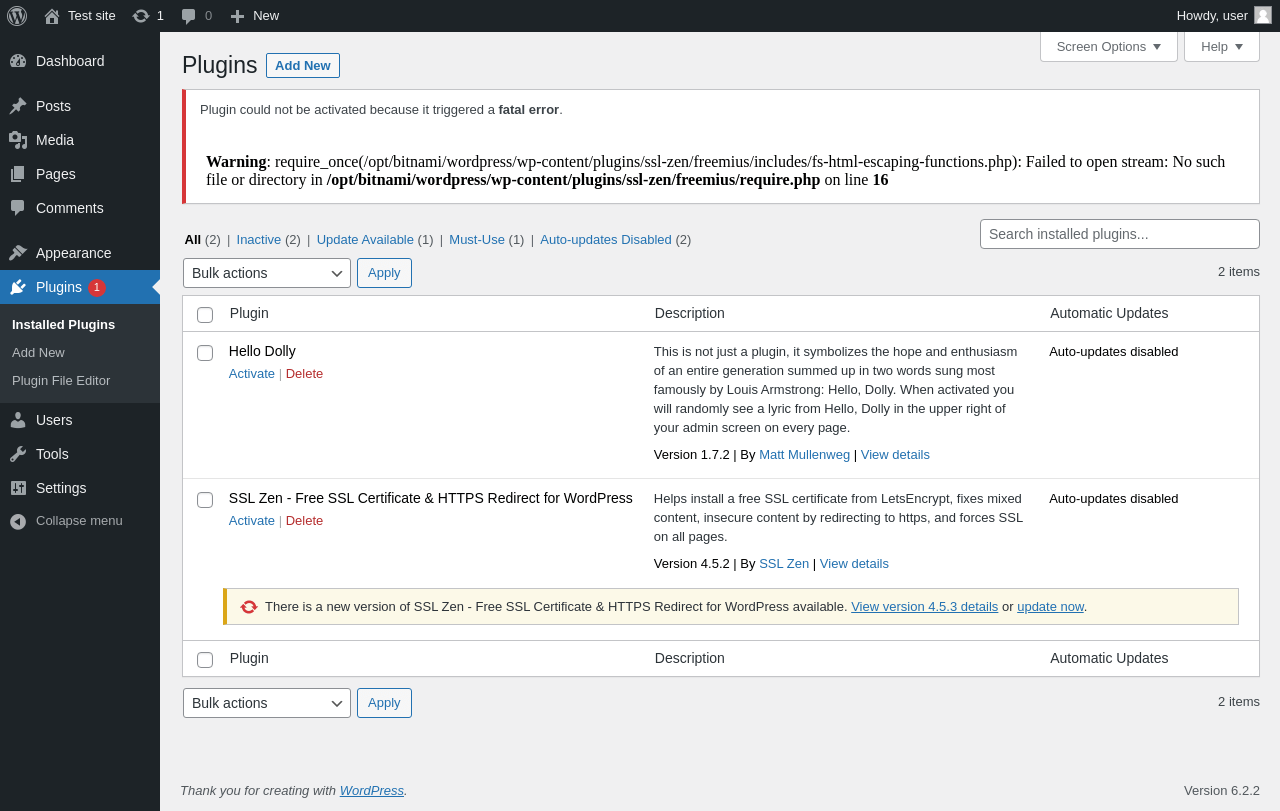The image size is (1280, 811).
Task: Go to the Media menu item
Action: click(x=80, y=140)
